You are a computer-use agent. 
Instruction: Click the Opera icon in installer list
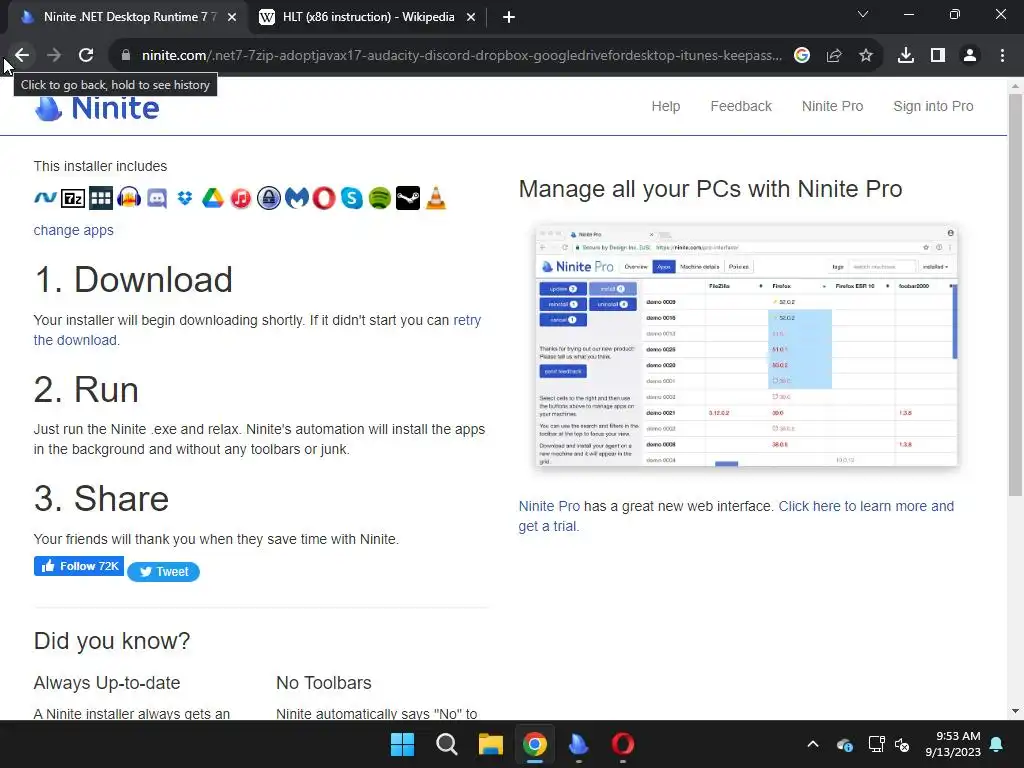pyautogui.click(x=324, y=198)
